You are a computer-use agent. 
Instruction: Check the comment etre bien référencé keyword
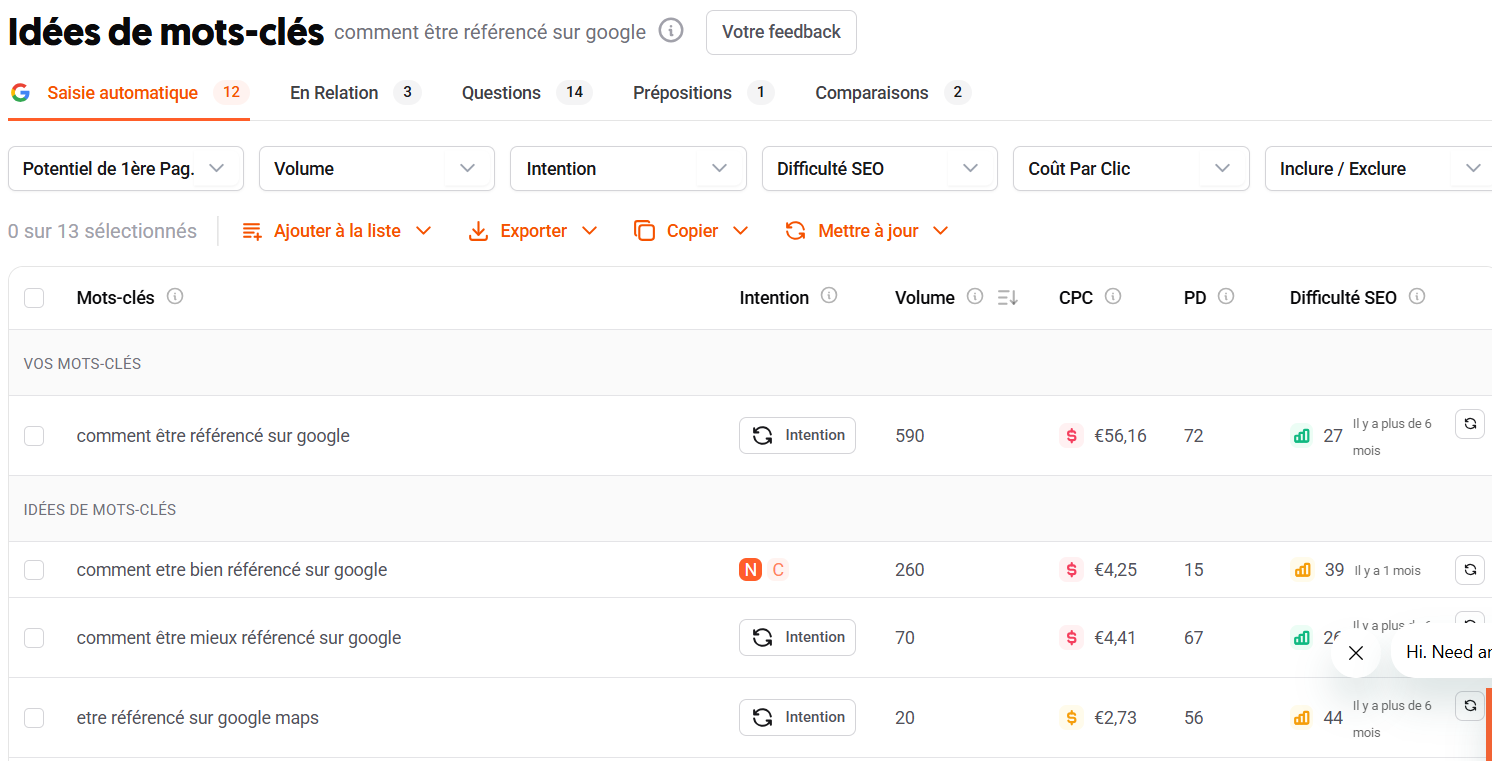(x=34, y=569)
